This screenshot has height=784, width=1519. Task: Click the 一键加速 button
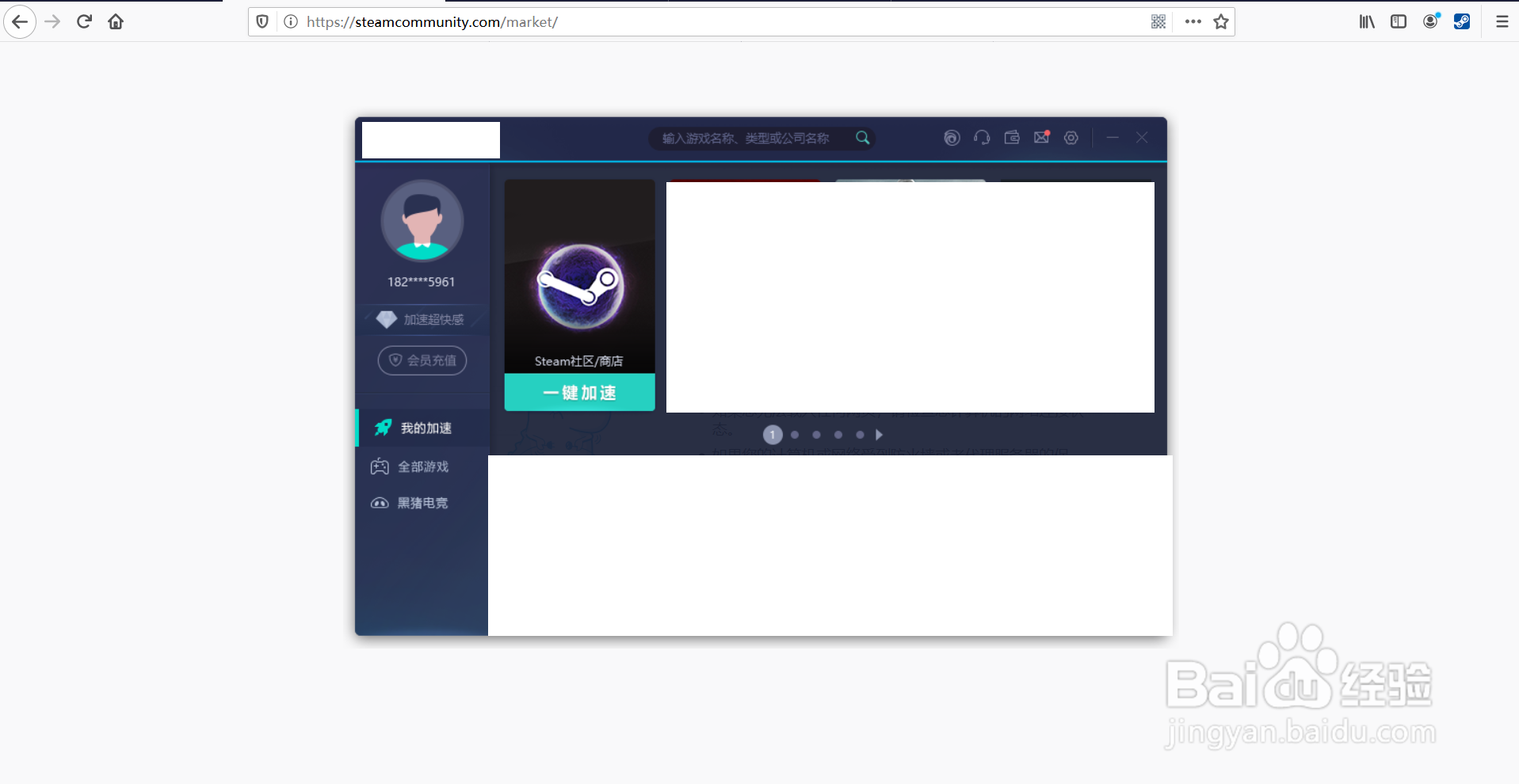coord(580,392)
